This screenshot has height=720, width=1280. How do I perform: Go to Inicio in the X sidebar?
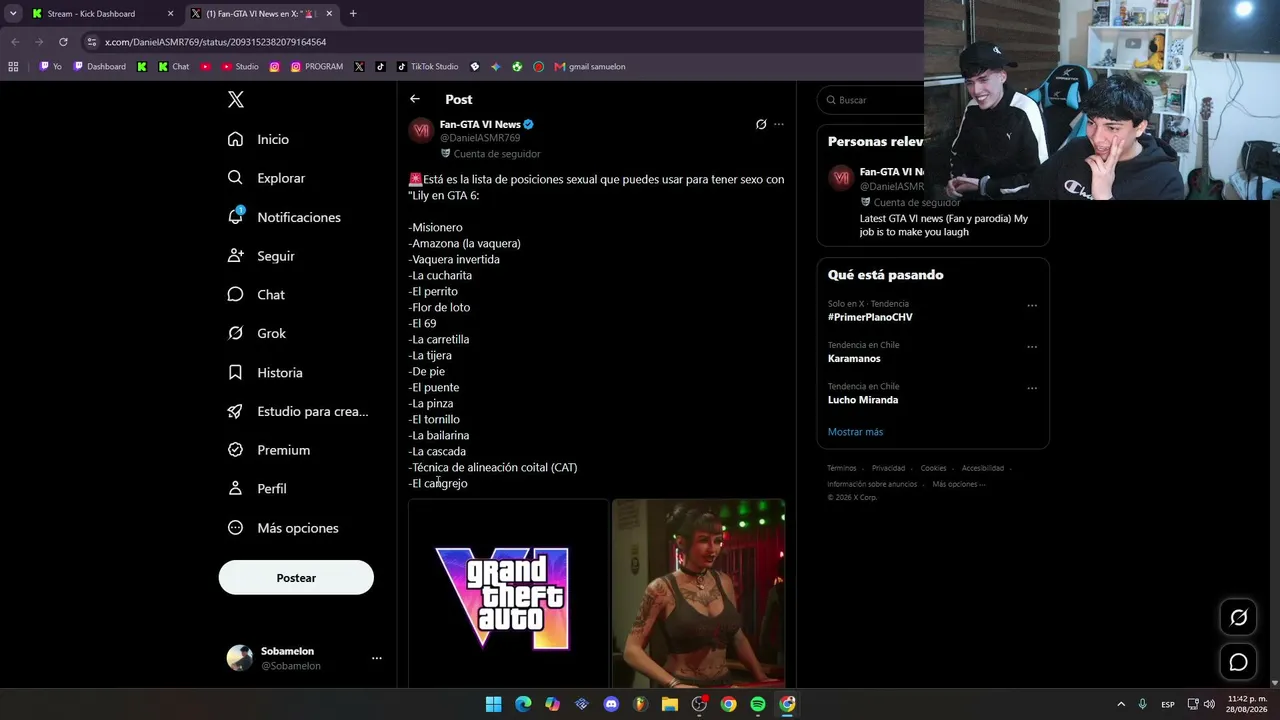pos(258,139)
